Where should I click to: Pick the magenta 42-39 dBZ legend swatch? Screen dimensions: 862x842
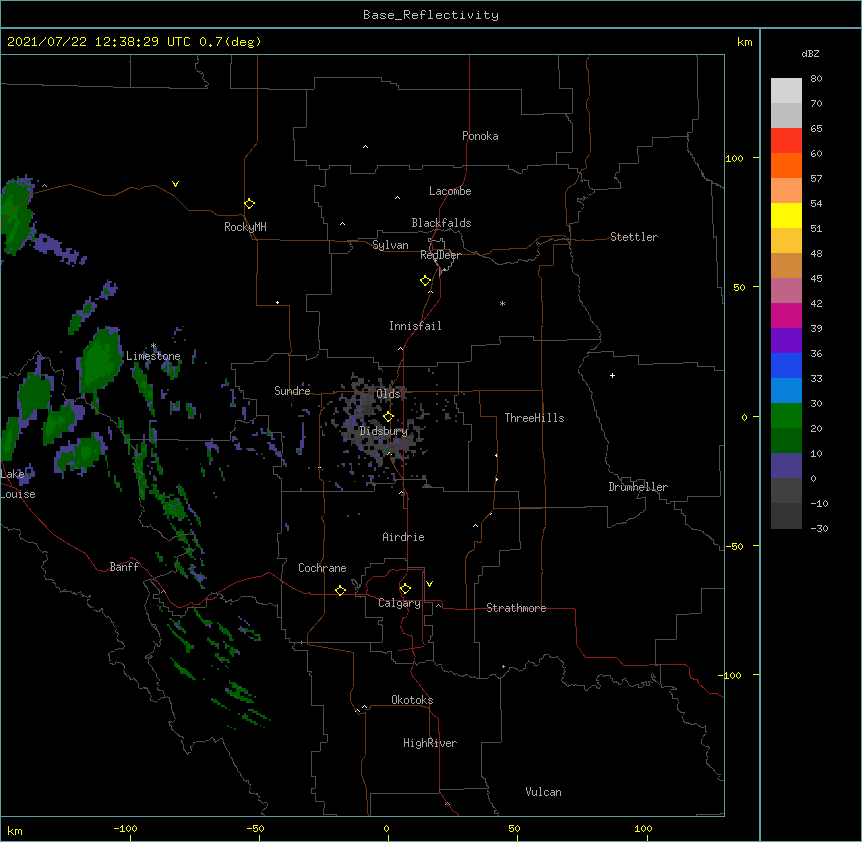click(x=786, y=315)
